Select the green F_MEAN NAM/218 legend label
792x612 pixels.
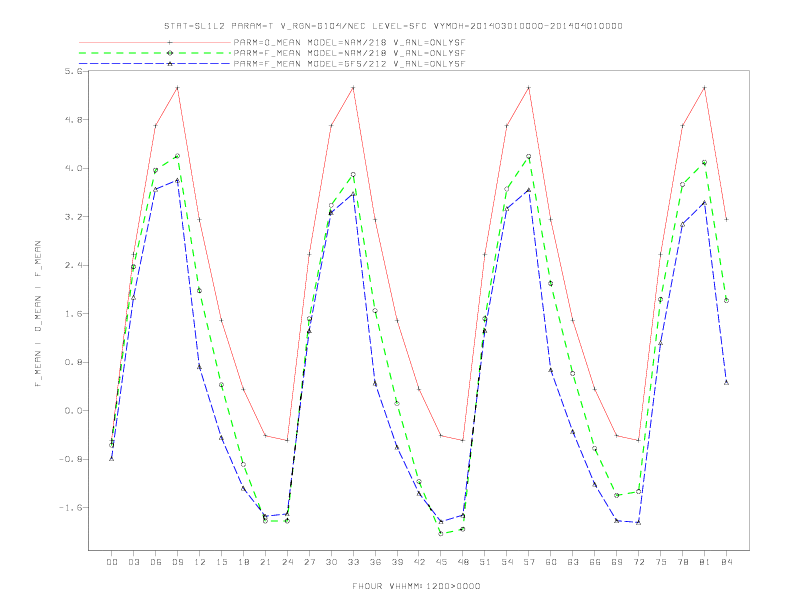tap(349, 53)
